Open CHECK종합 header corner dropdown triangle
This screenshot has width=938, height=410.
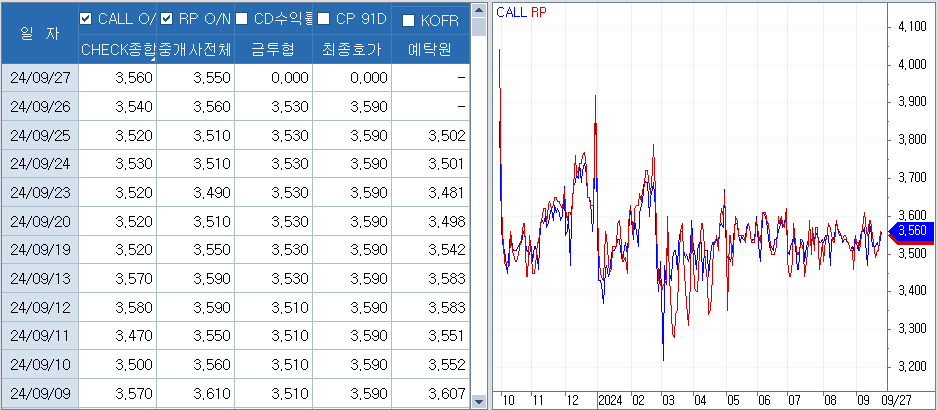pyautogui.click(x=152, y=59)
